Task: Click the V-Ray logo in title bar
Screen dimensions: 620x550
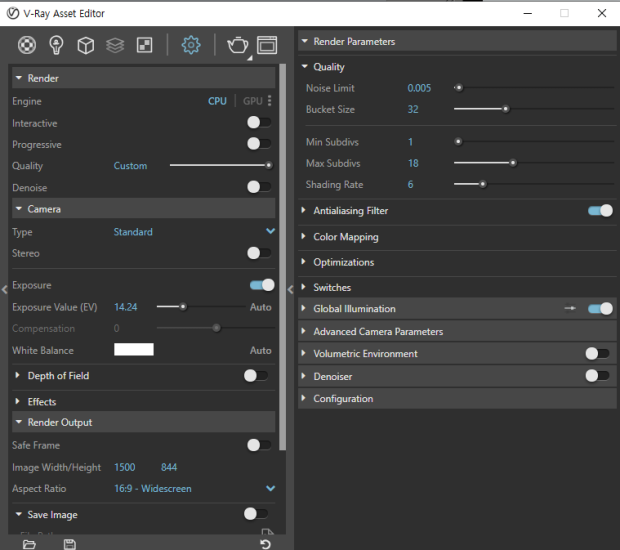Action: [13, 13]
